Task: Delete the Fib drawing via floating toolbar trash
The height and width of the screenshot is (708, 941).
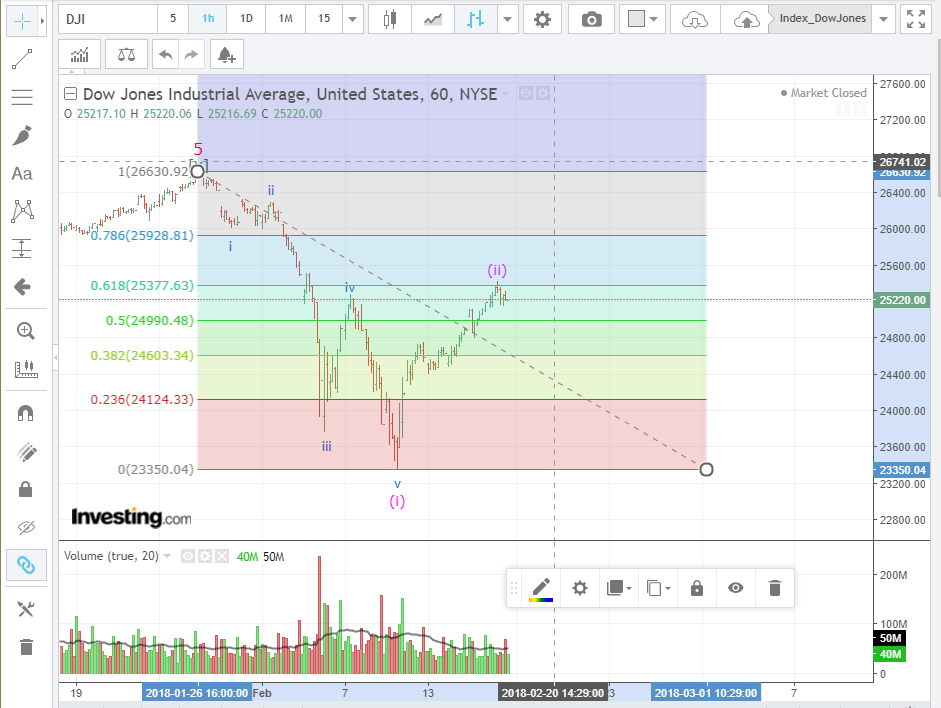Action: [775, 588]
